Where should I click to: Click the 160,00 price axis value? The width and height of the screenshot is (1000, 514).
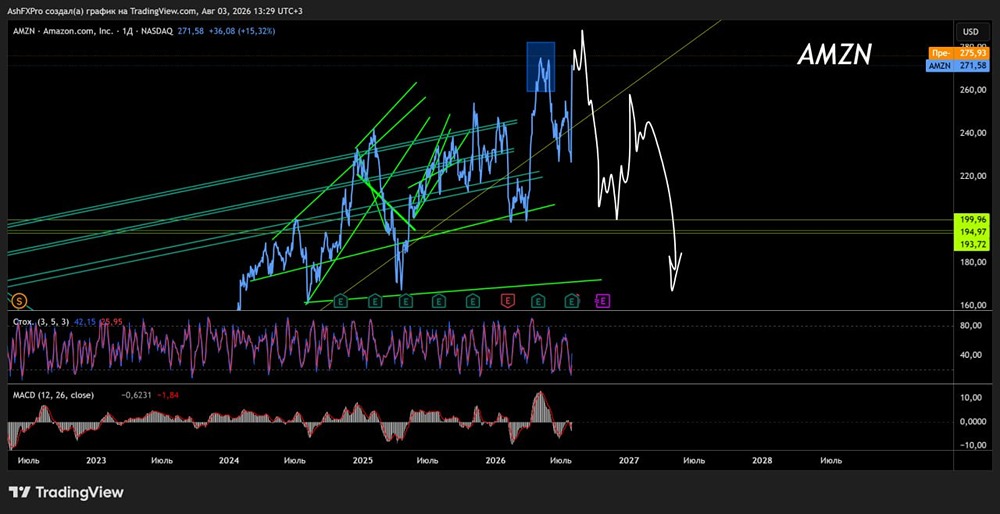[x=971, y=305]
